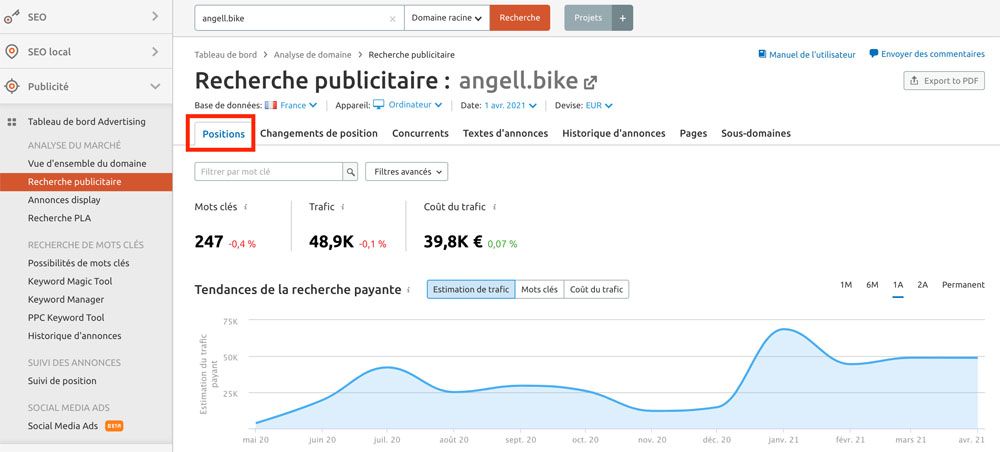Image resolution: width=1000 pixels, height=452 pixels.
Task: Click the Export to PDF button
Action: point(944,81)
